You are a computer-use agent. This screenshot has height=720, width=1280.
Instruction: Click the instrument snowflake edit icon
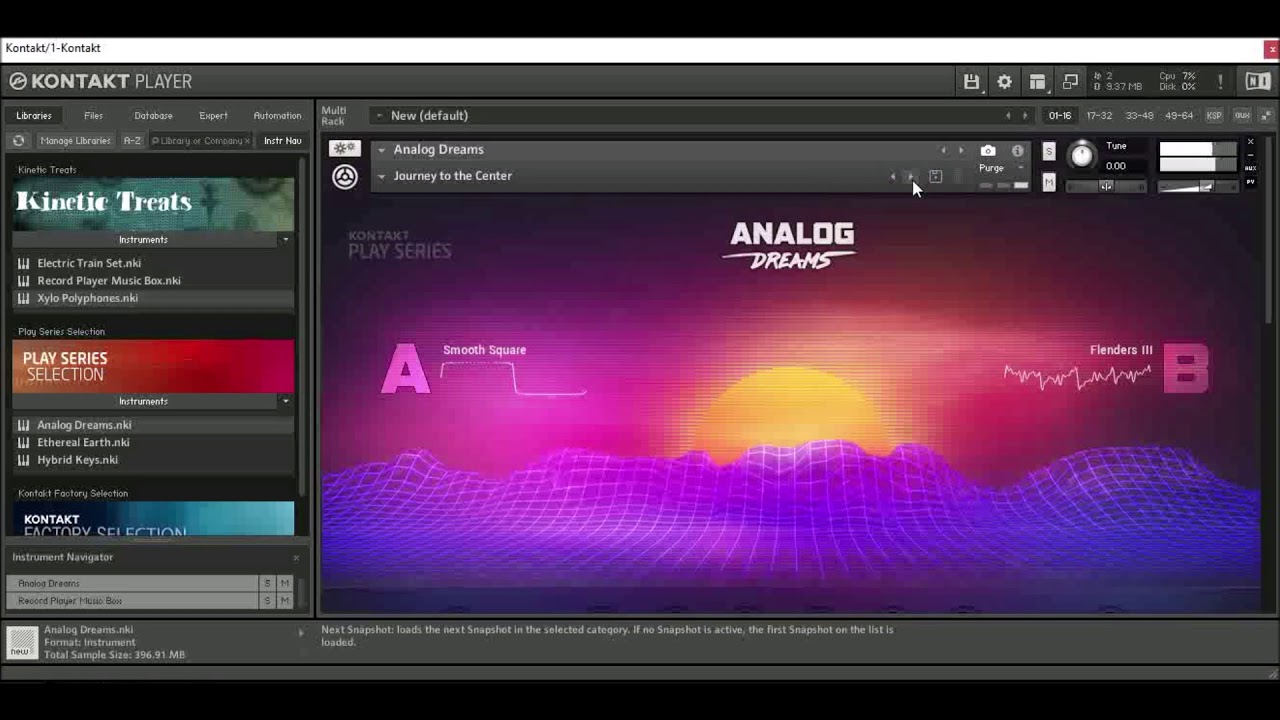click(x=345, y=148)
